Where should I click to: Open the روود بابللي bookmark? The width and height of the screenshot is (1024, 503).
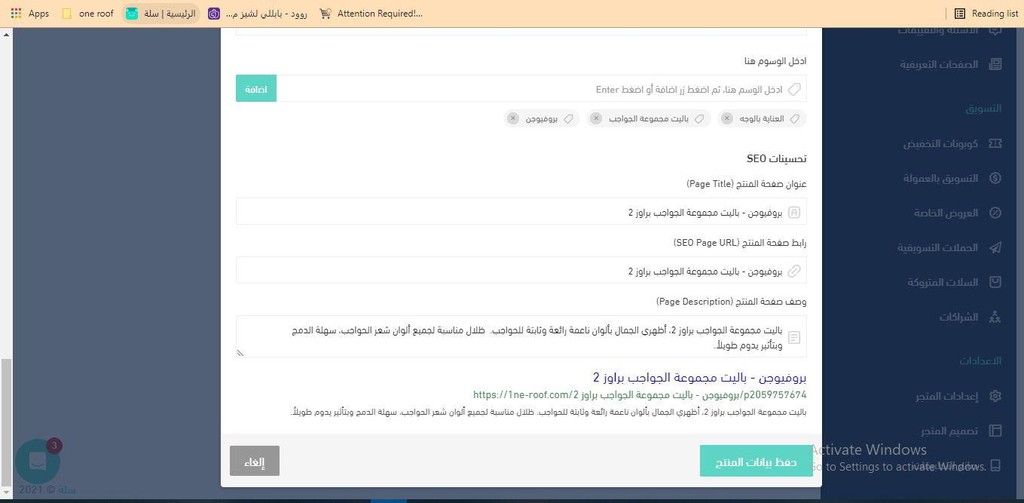[x=259, y=13]
